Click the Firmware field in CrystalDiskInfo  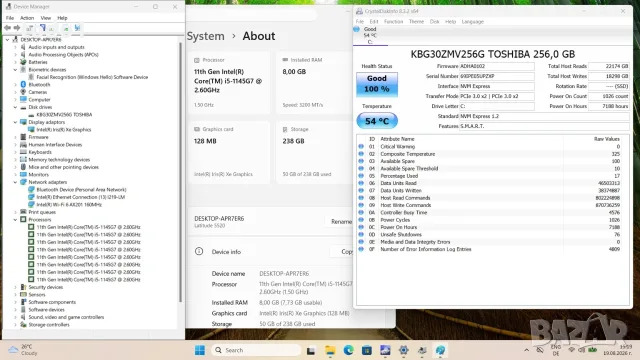coord(497,66)
